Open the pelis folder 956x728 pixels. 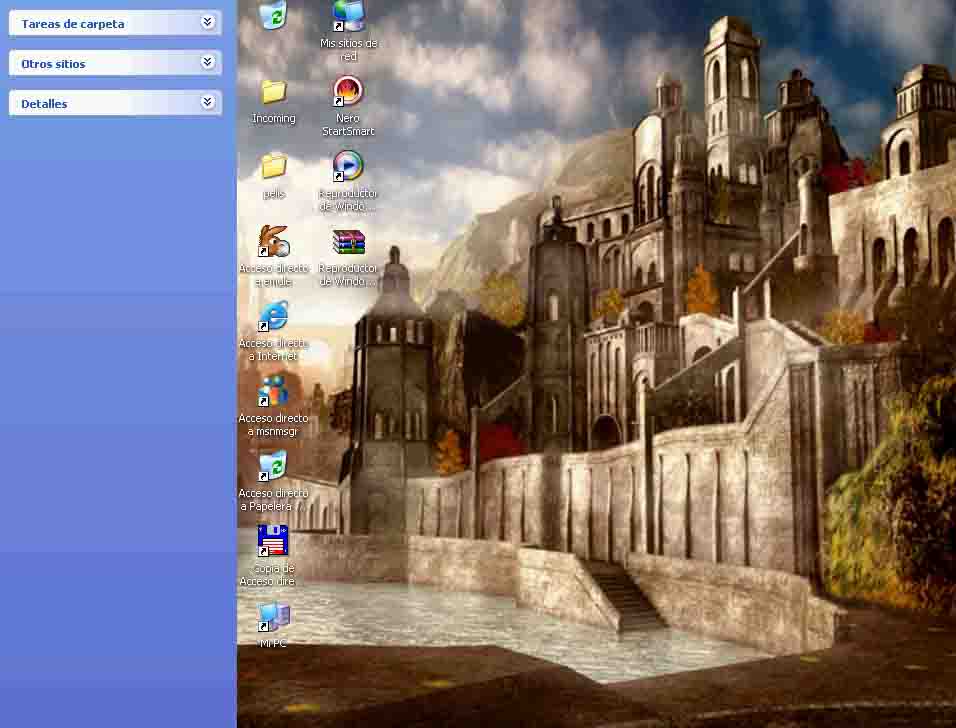[x=274, y=166]
